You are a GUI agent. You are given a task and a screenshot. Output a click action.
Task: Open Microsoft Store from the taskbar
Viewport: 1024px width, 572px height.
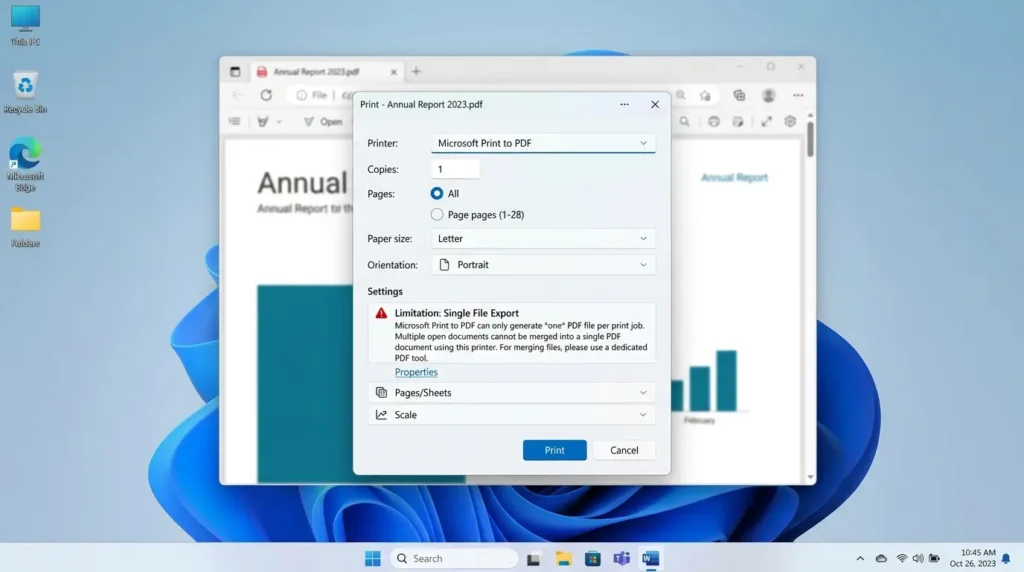[x=592, y=558]
